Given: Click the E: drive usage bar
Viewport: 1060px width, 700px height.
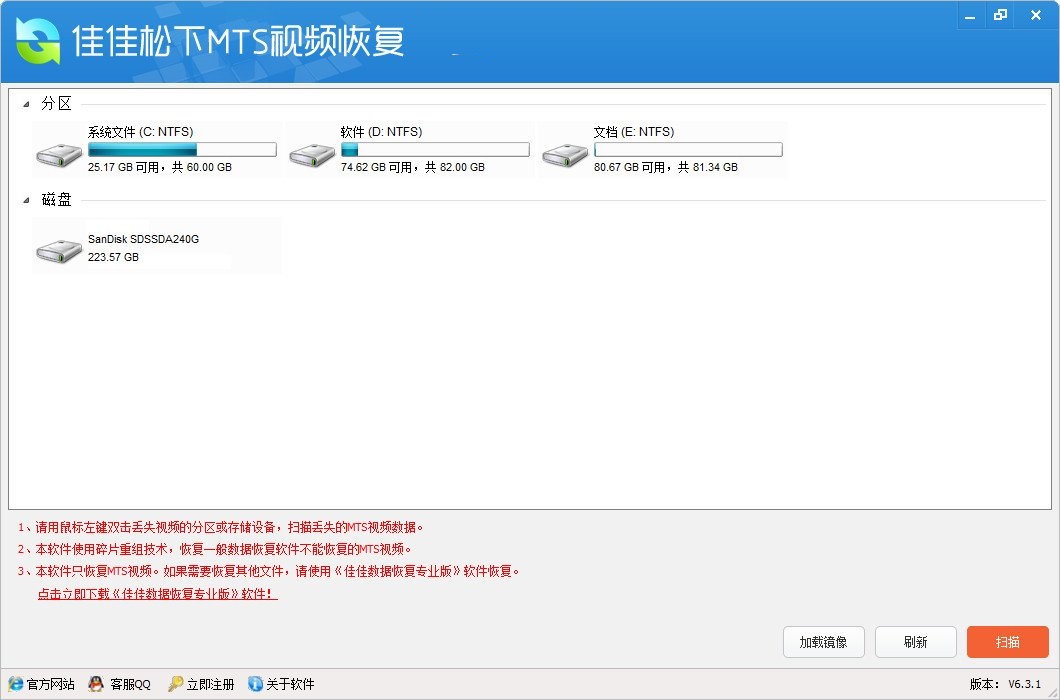Looking at the screenshot, I should (688, 149).
